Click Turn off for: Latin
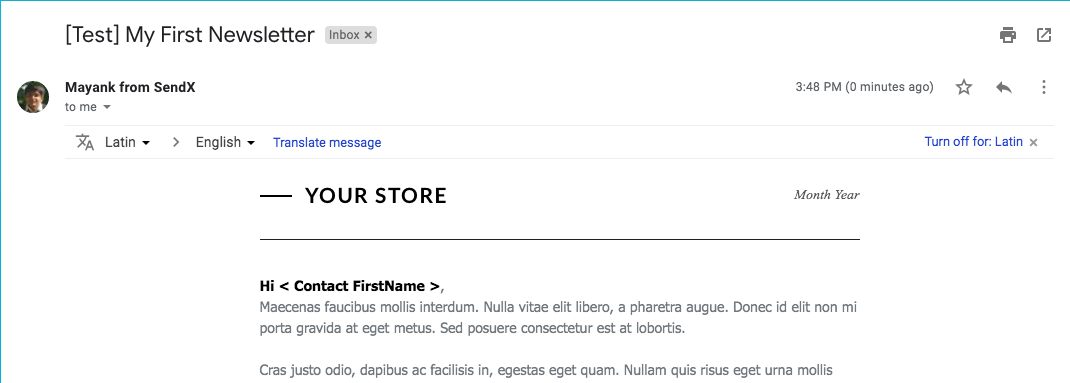1070x383 pixels. click(x=973, y=142)
